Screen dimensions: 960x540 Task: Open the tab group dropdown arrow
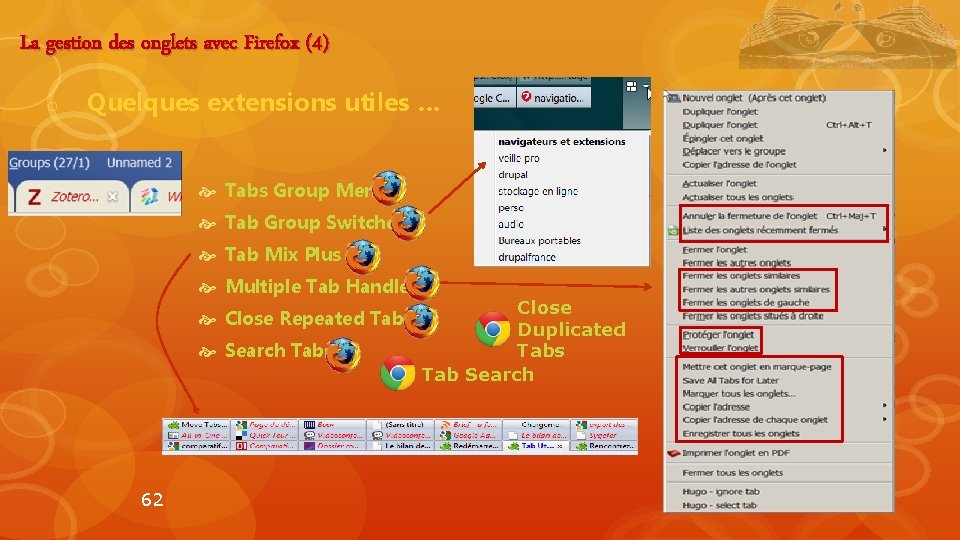(646, 86)
